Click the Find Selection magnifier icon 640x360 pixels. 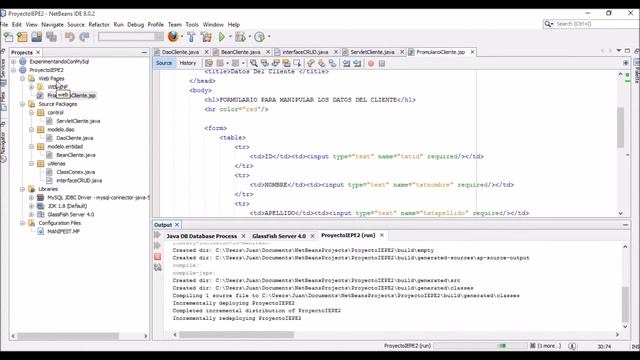(x=253, y=63)
